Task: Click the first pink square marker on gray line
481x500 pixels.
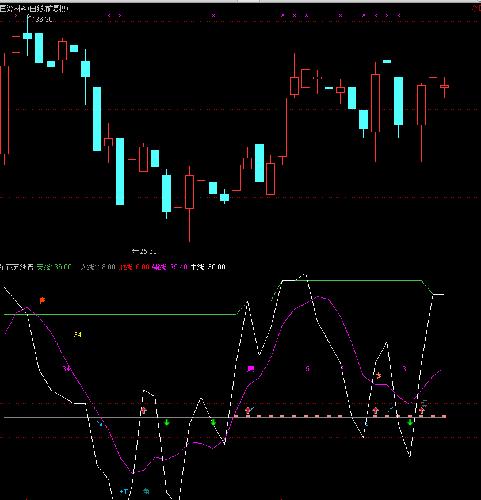Action: click(236, 416)
